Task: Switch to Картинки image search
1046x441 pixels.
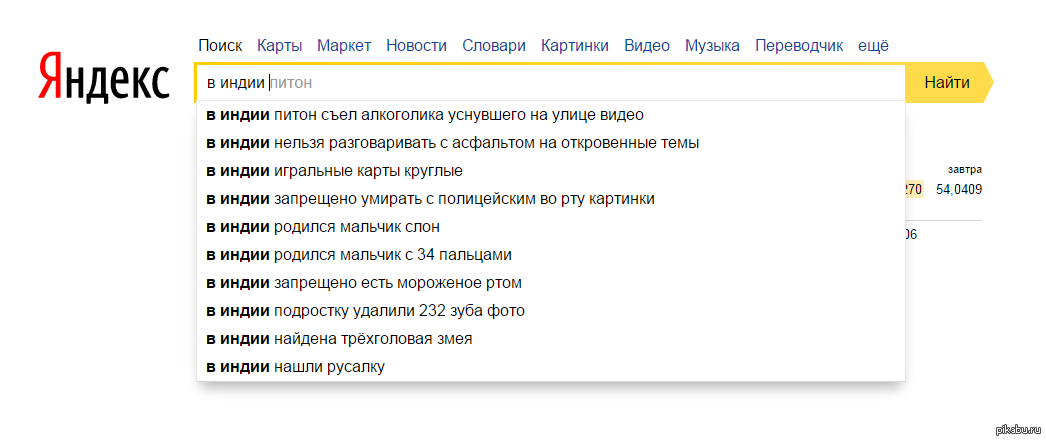Action: click(574, 45)
